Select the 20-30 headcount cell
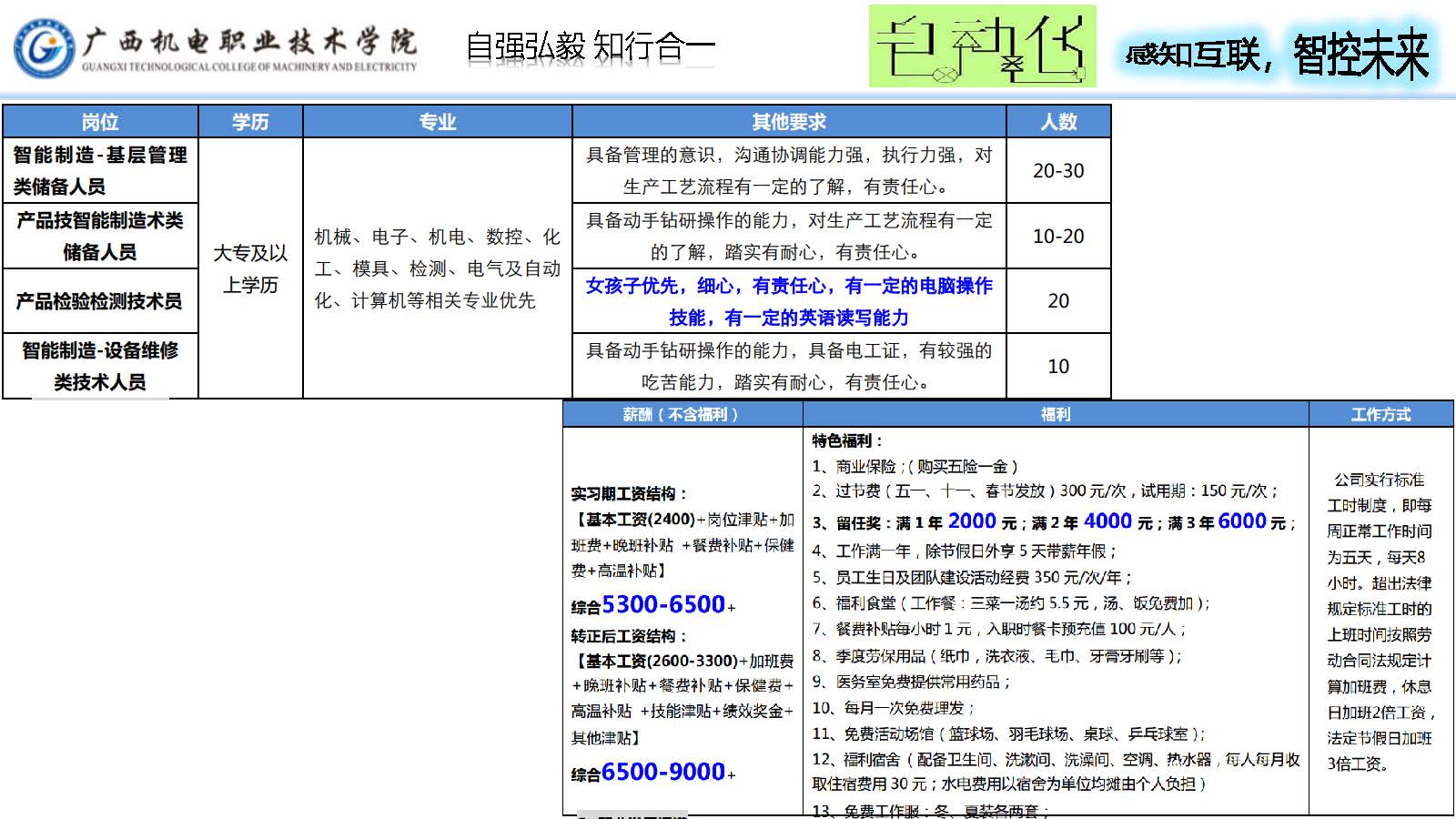1456x819 pixels. click(1058, 170)
